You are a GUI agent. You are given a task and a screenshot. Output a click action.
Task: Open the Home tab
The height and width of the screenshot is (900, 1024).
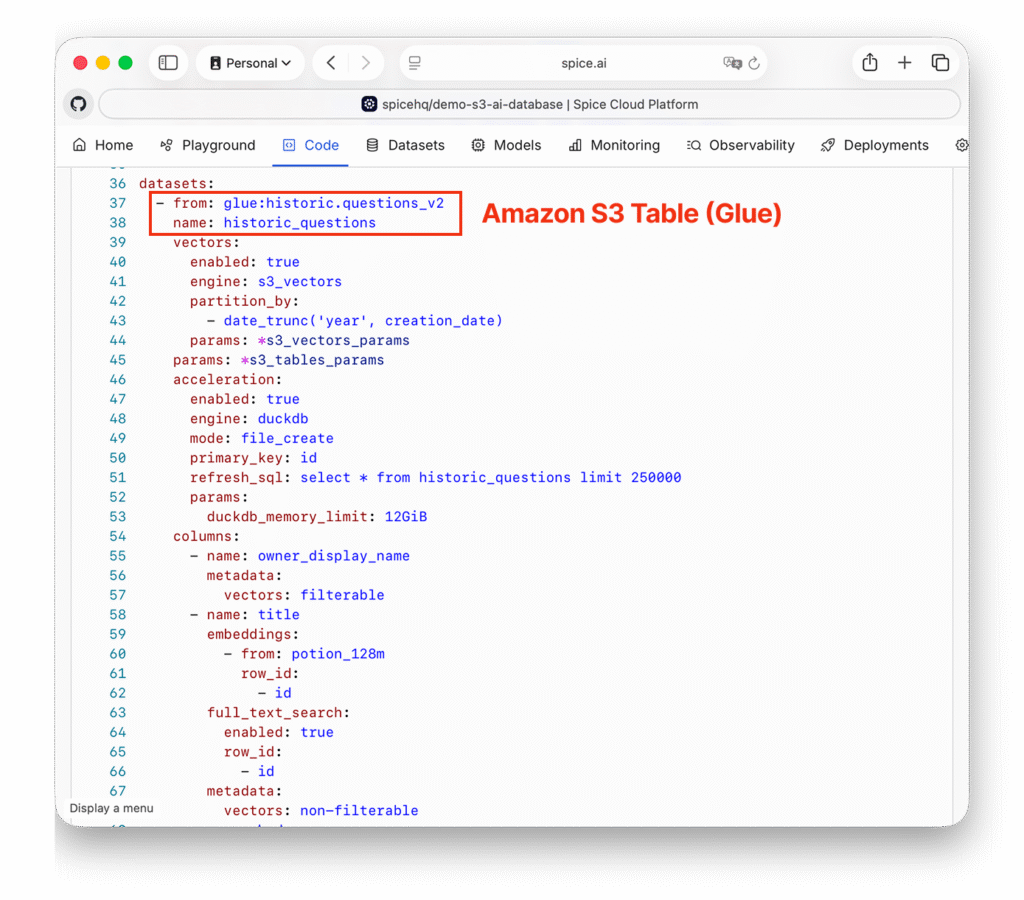pos(103,145)
